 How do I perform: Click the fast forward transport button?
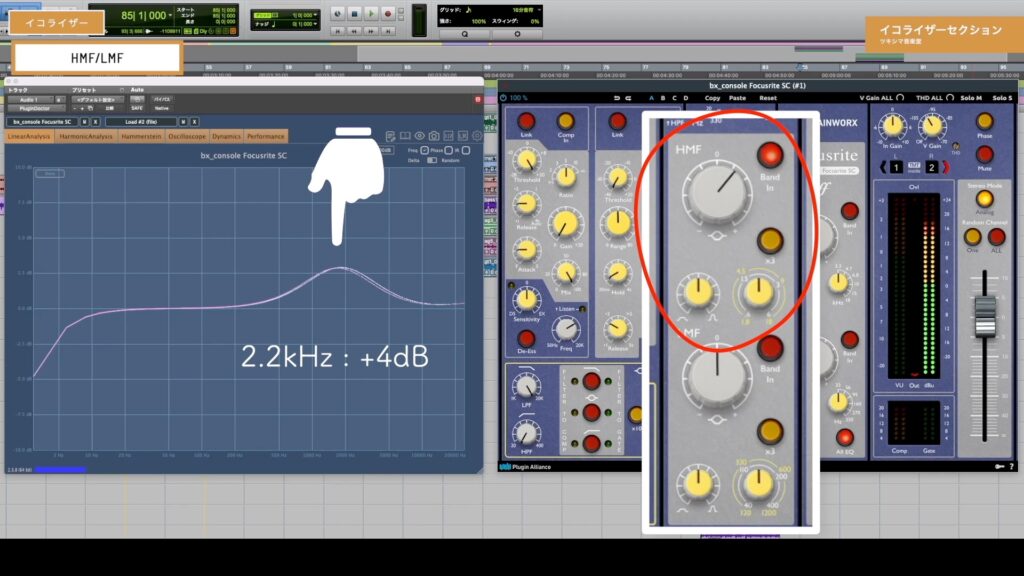point(371,31)
